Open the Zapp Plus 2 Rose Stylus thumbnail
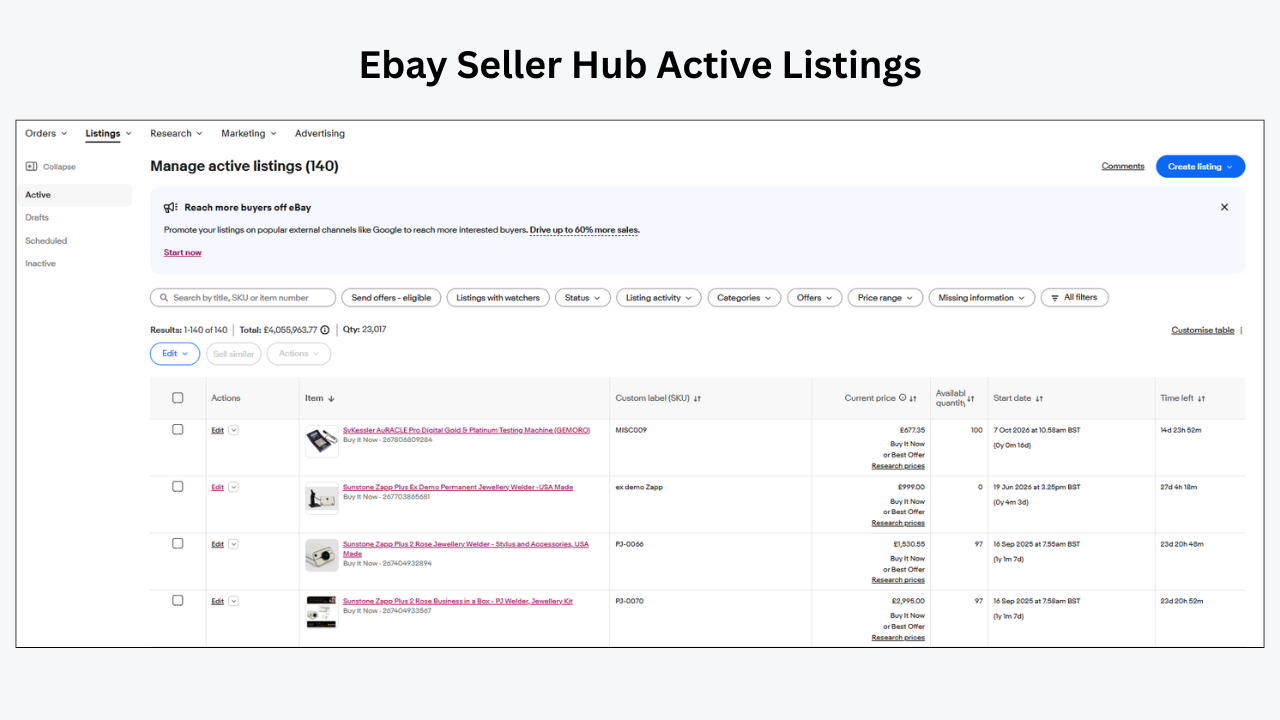Image resolution: width=1280 pixels, height=720 pixels. pos(322,555)
